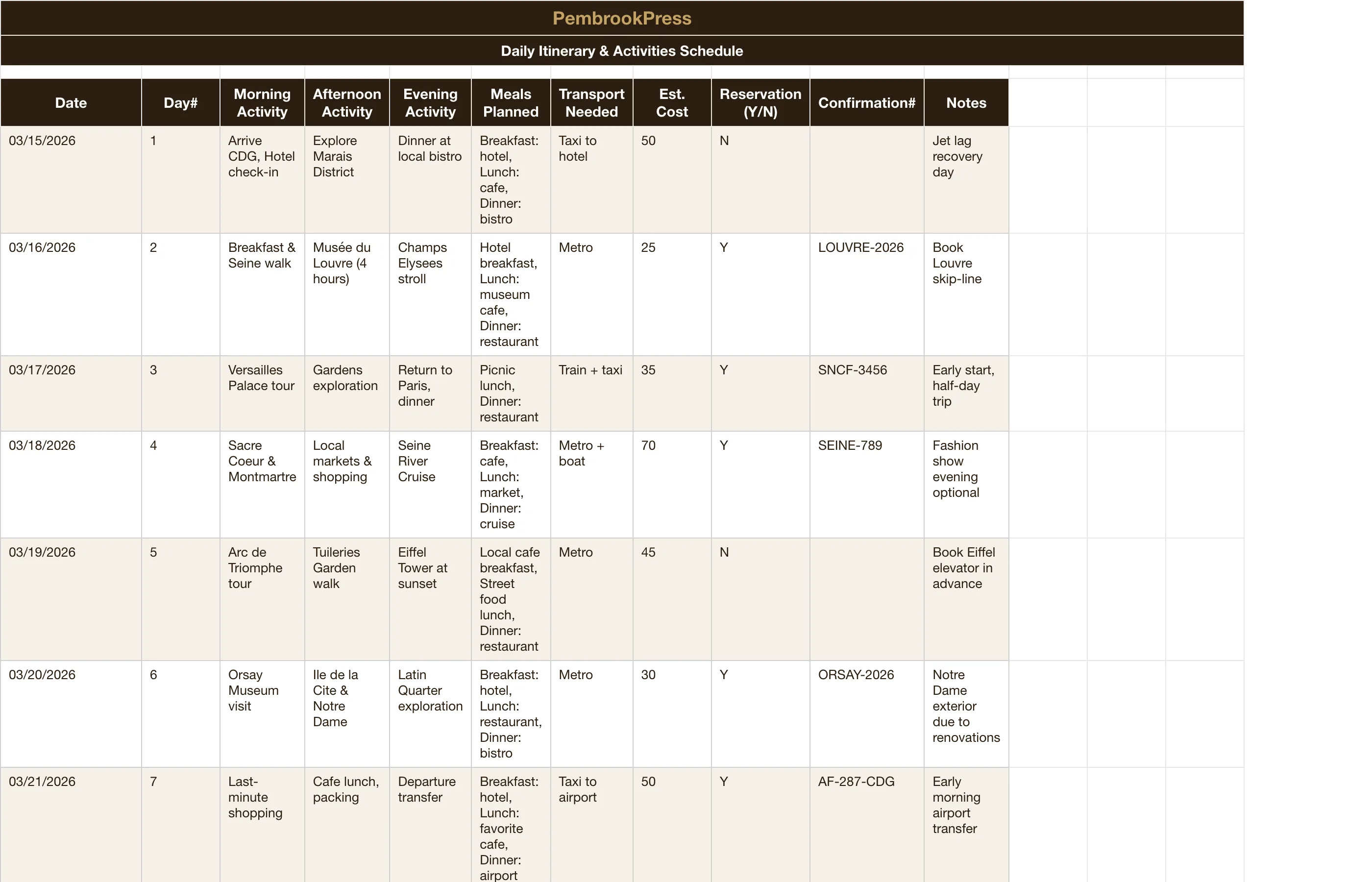Click the Day# column header
Image resolution: width=1372 pixels, height=882 pixels.
point(180,102)
